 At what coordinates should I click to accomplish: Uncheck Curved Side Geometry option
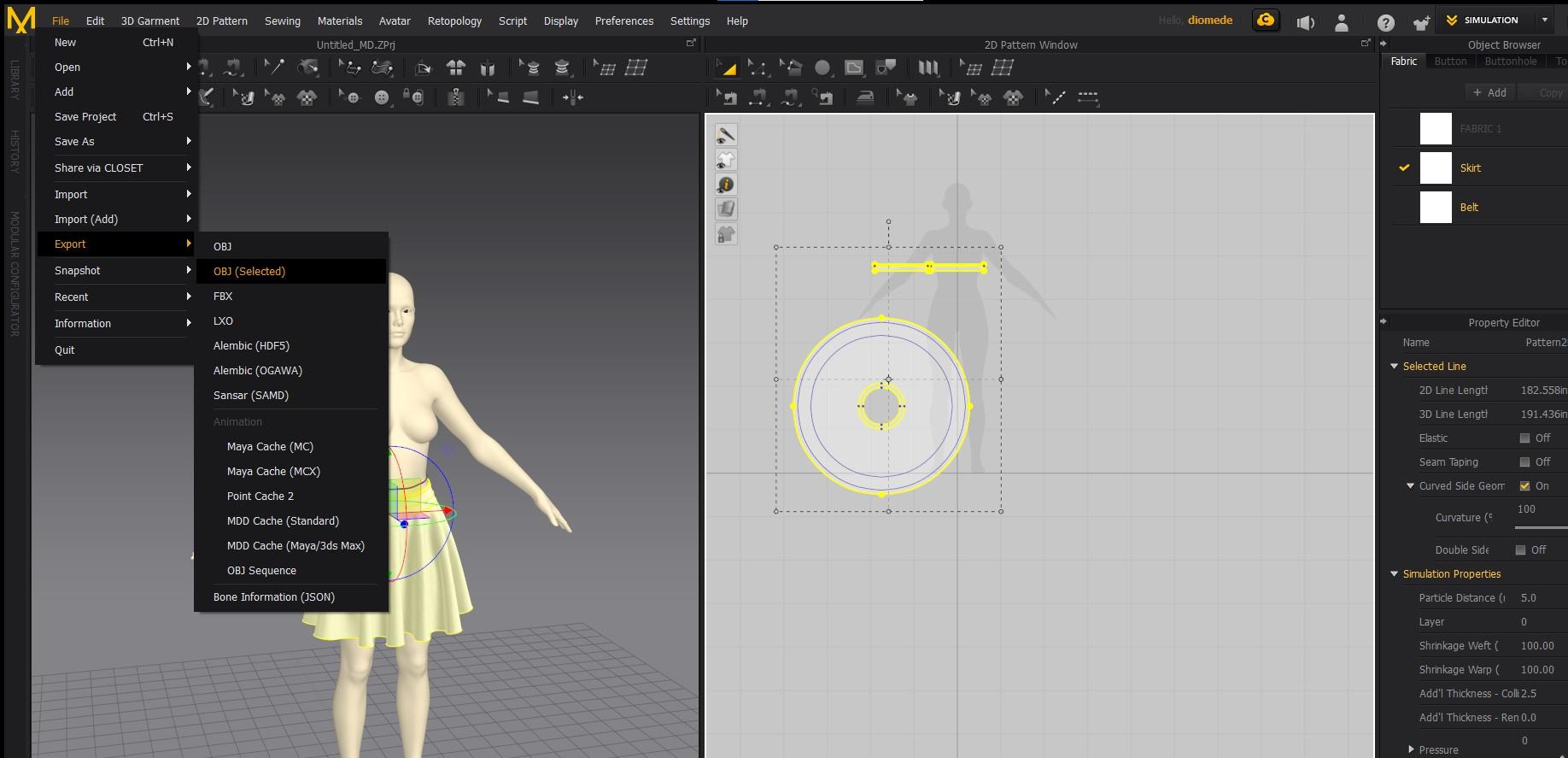pos(1524,486)
